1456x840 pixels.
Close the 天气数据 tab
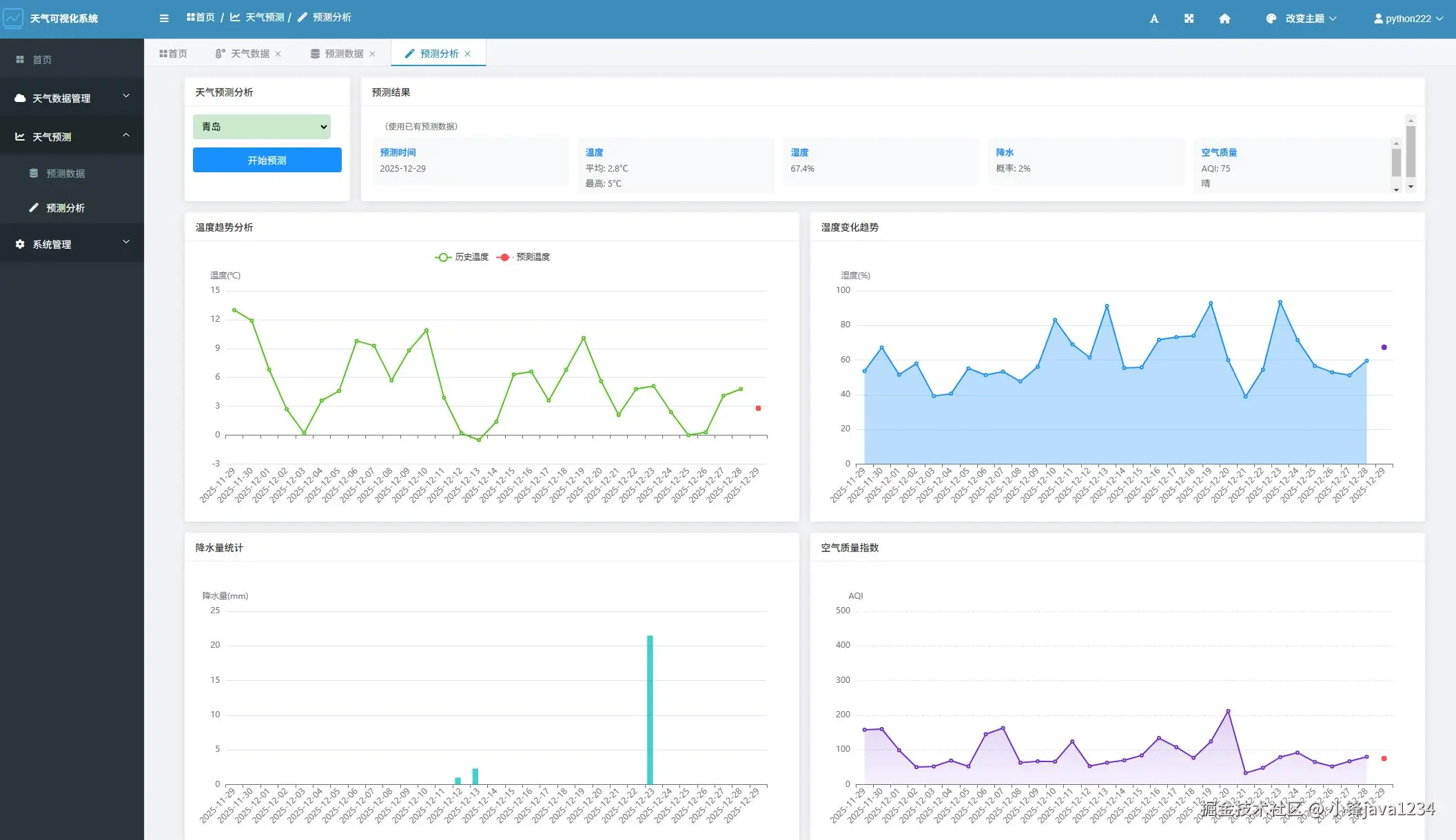278,54
